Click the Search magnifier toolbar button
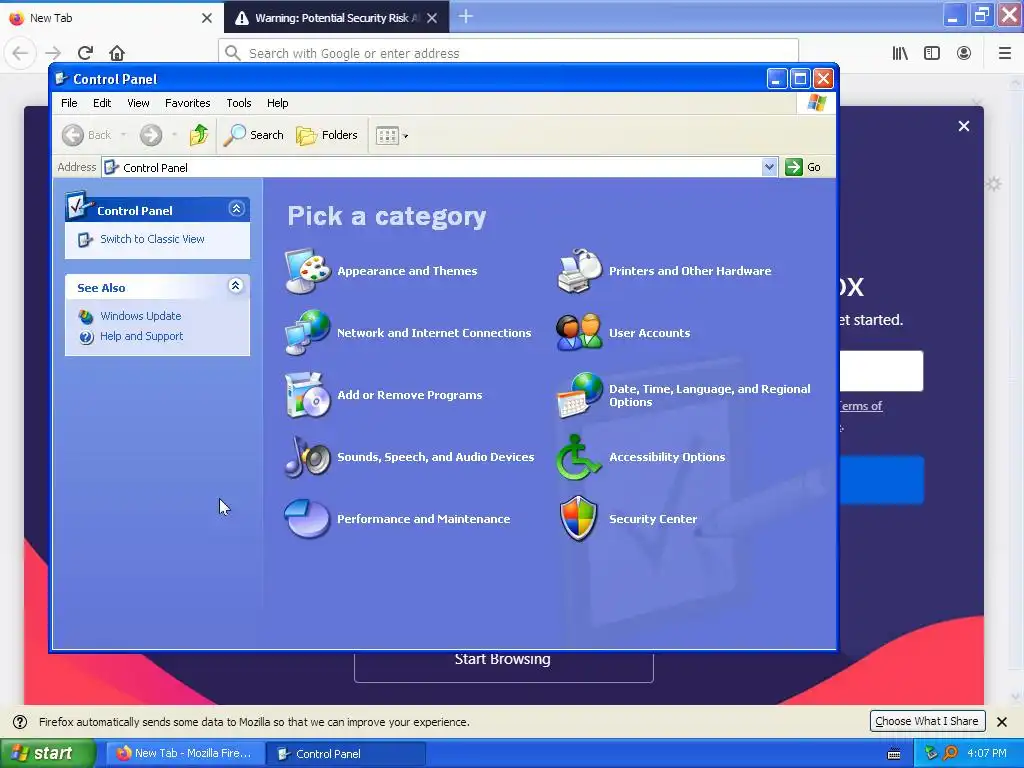Image resolution: width=1024 pixels, height=768 pixels. click(254, 135)
